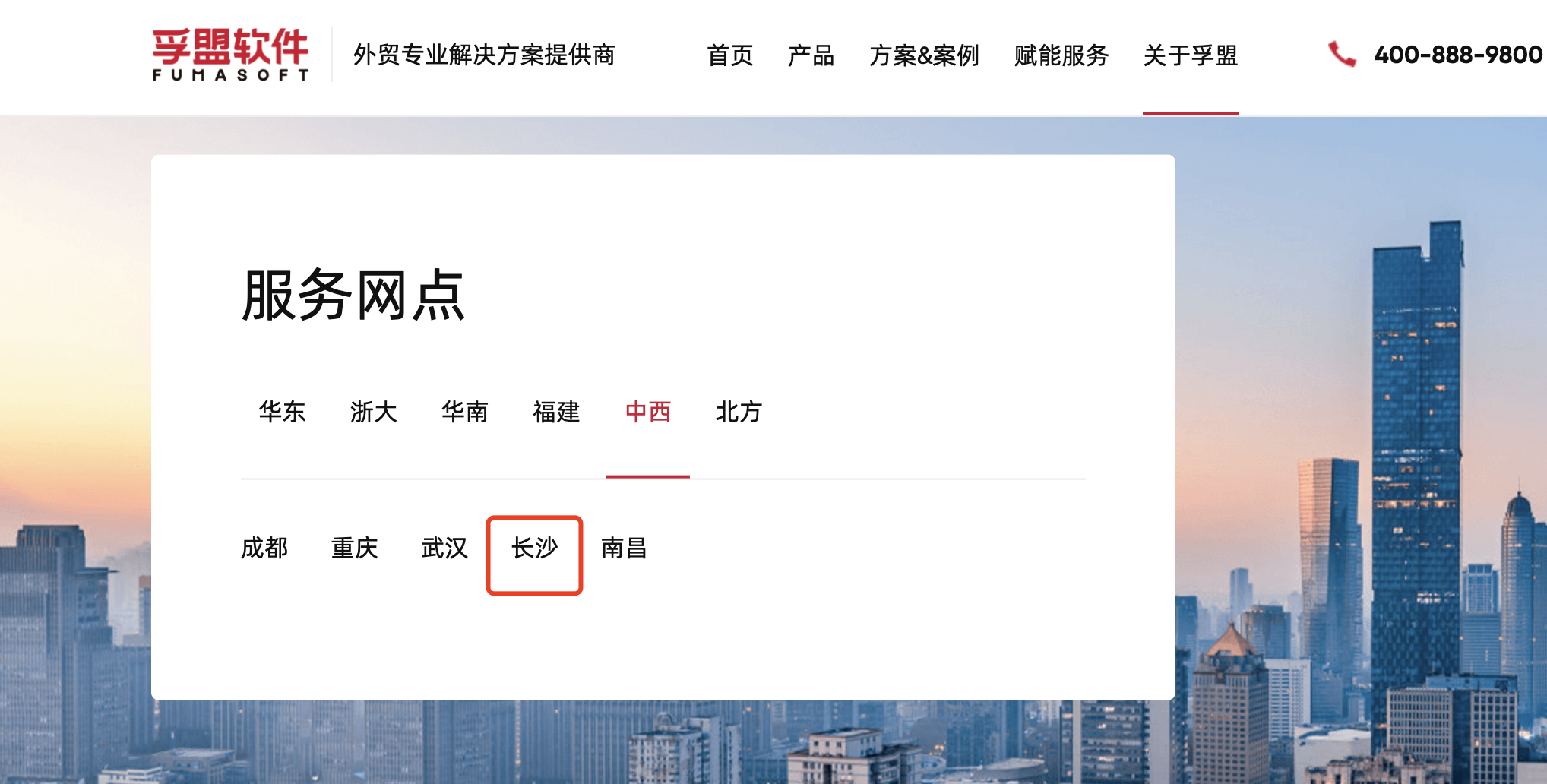Select 关于孚盟 in the header menu
The image size is (1547, 784).
[x=1190, y=55]
